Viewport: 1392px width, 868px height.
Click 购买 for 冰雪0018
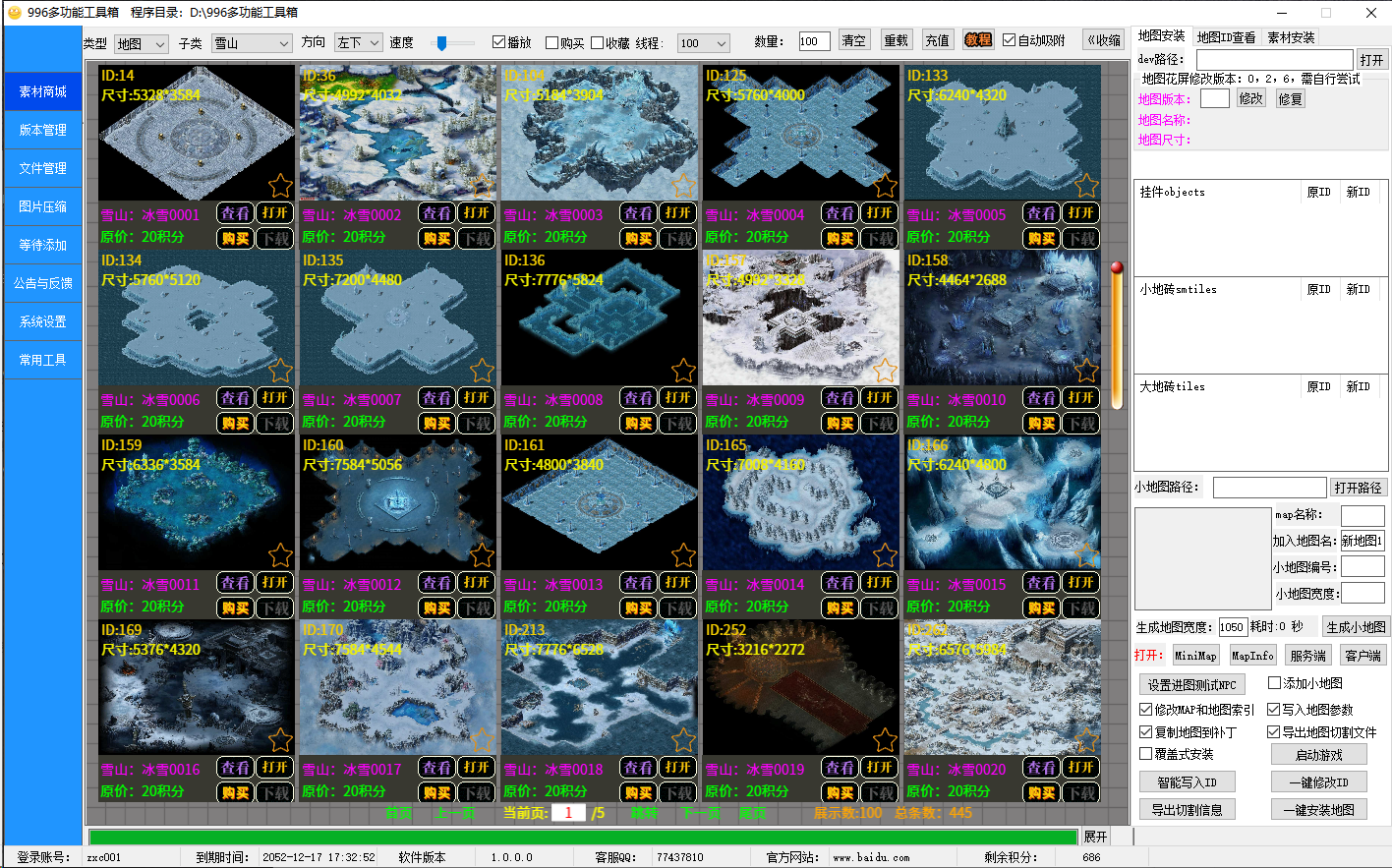click(638, 792)
